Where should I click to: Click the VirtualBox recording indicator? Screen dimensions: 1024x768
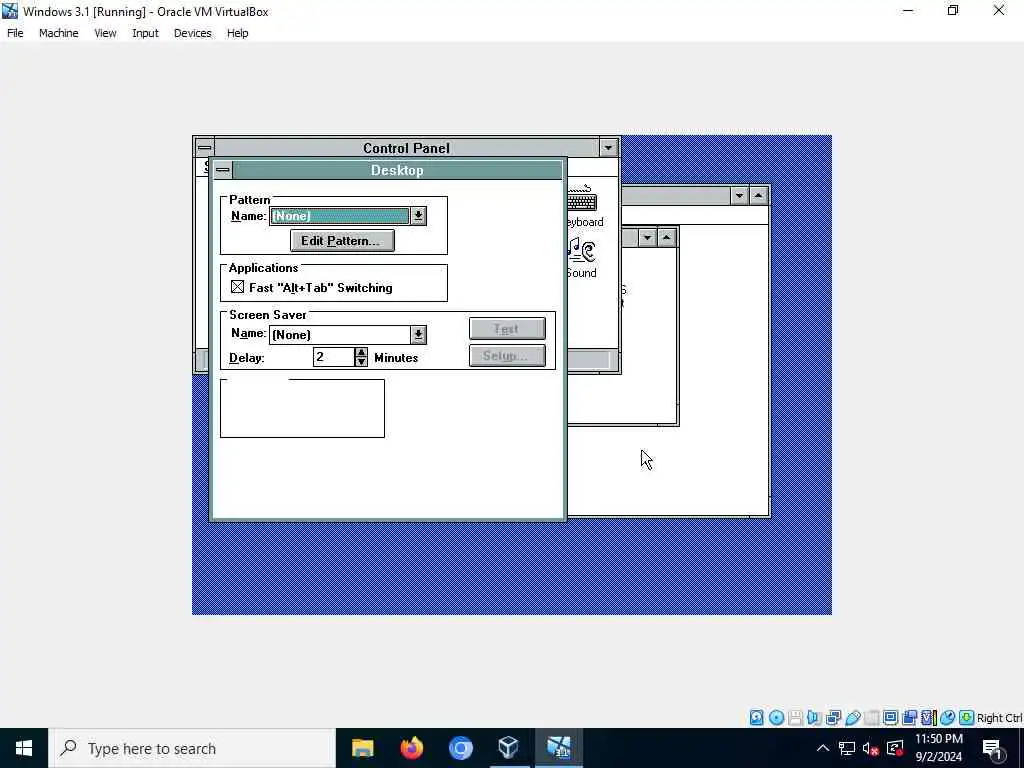tap(909, 718)
